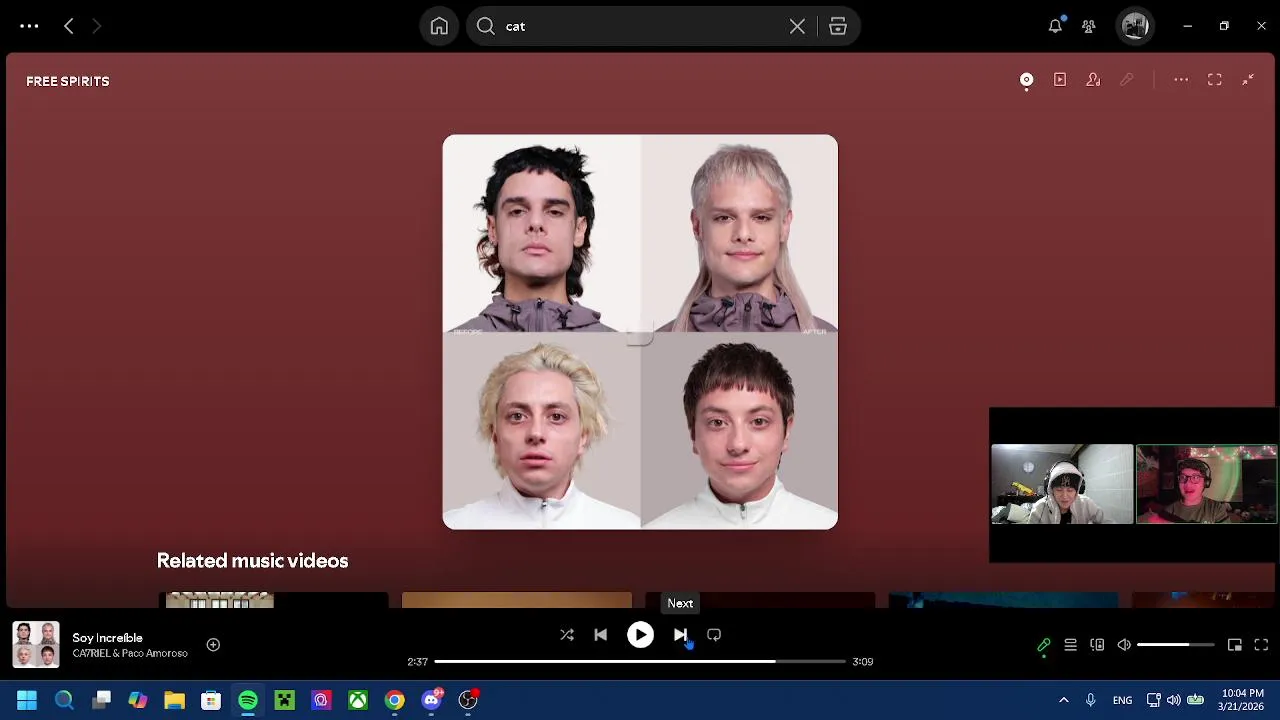The width and height of the screenshot is (1280, 720).
Task: Launch Copilot from taskbar
Action: click(138, 700)
